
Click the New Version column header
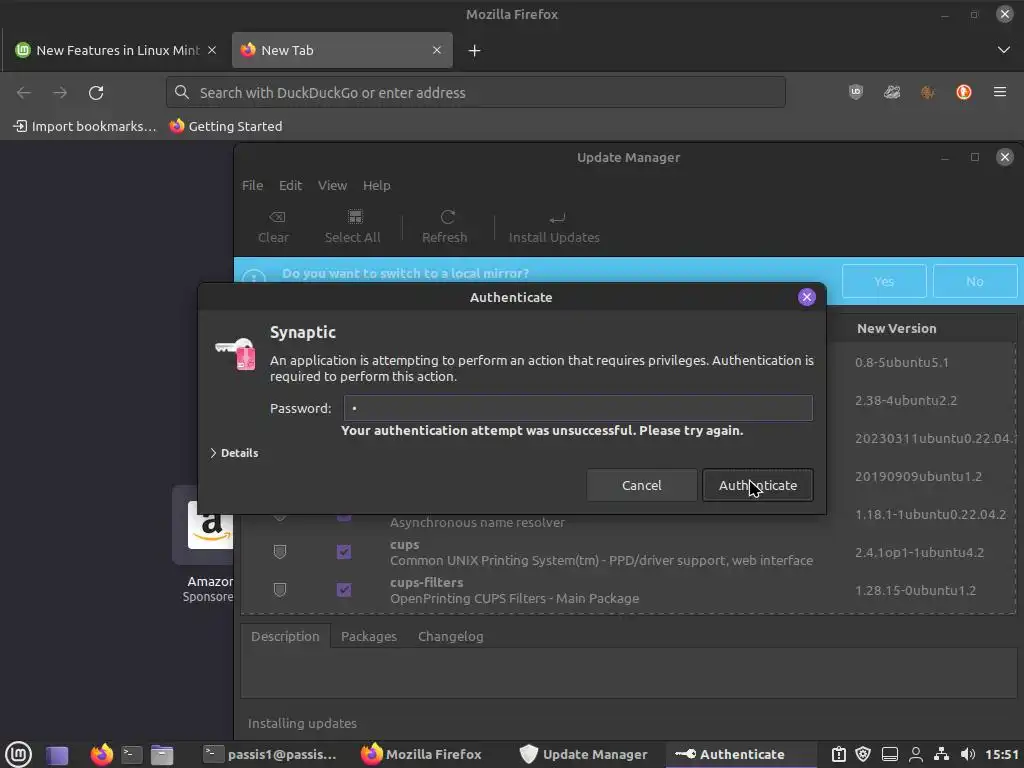897,328
